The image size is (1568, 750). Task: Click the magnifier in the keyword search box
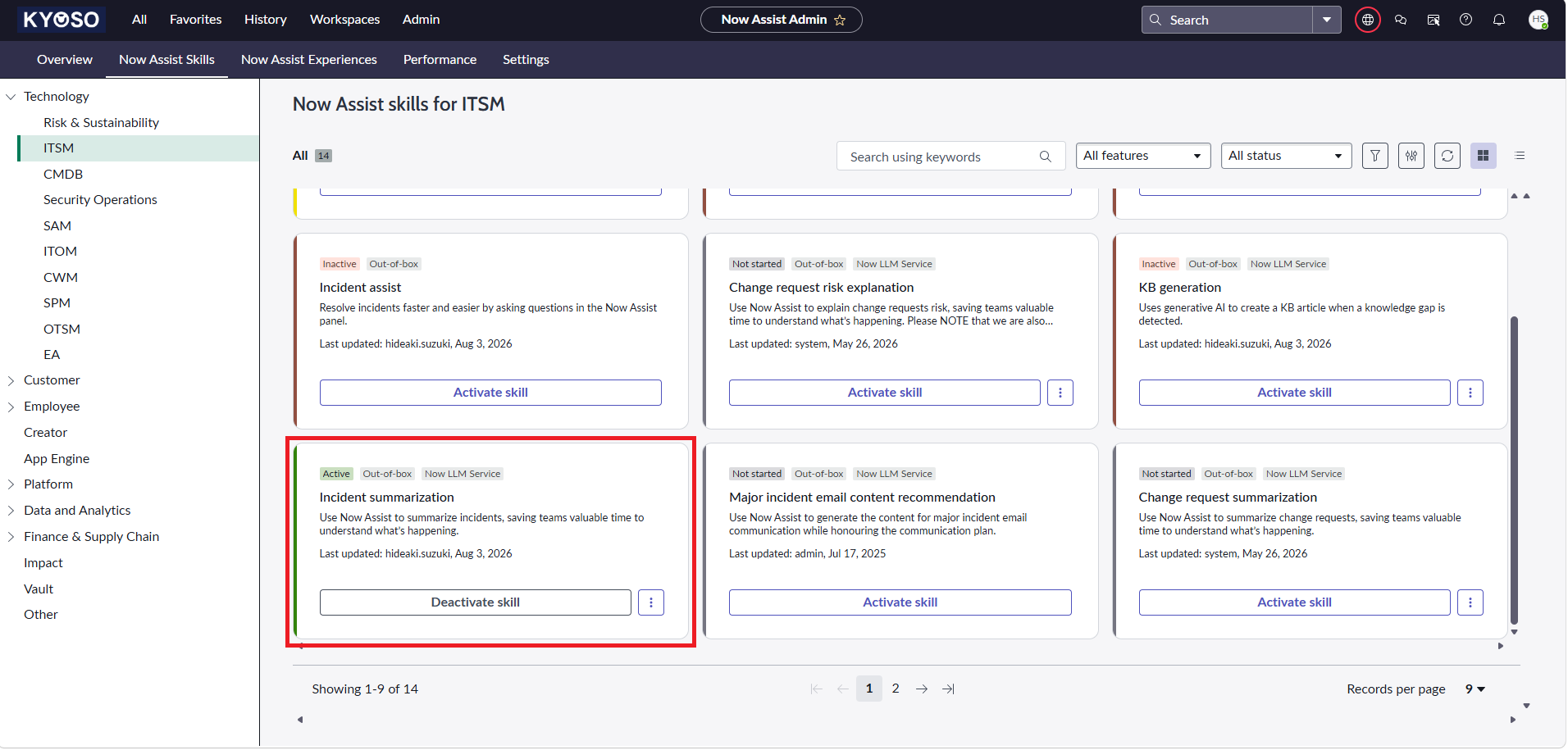click(x=1046, y=157)
